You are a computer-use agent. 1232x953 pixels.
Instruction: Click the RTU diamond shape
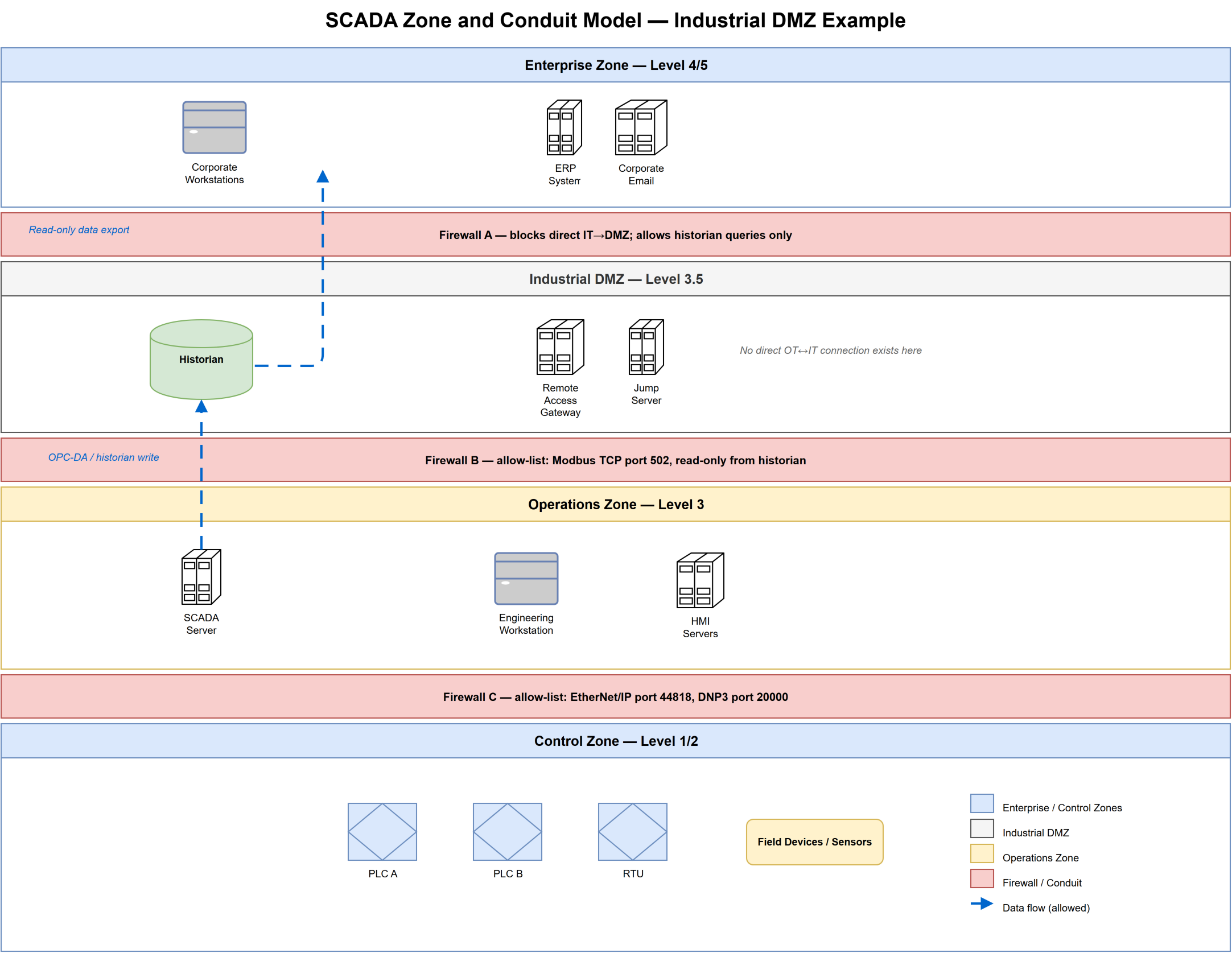pos(633,832)
